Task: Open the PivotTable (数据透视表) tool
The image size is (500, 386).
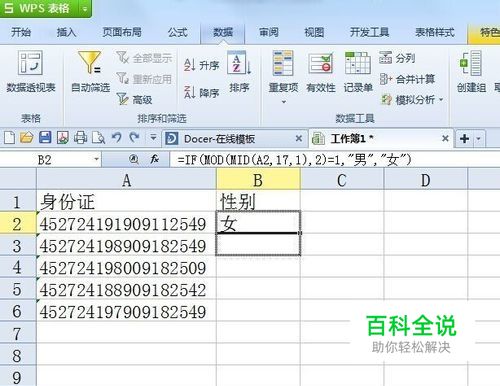Action: click(30, 71)
